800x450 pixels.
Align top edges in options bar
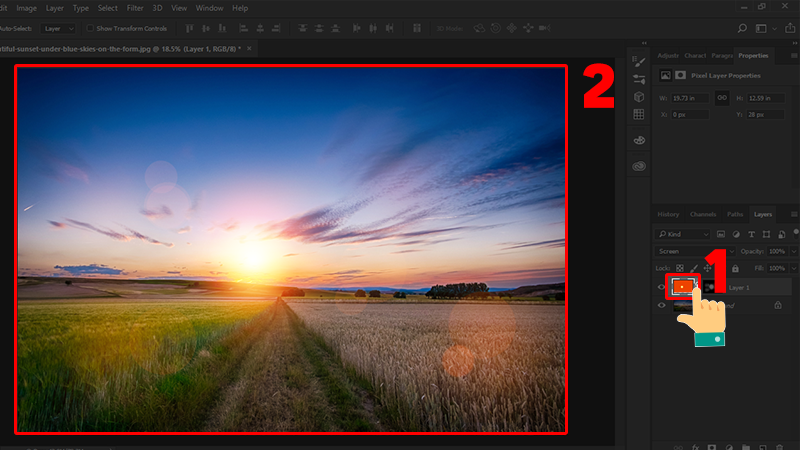(x=189, y=29)
